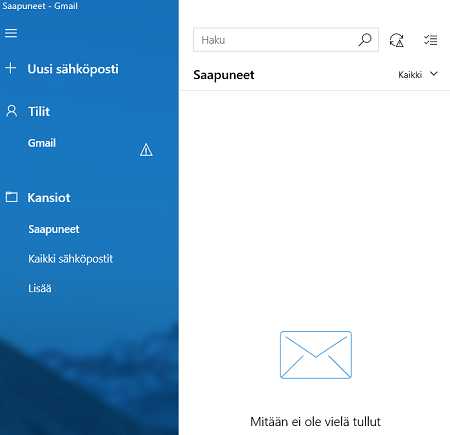Open the Kaikki sähköpostit folder
450x435 pixels.
[70, 259]
